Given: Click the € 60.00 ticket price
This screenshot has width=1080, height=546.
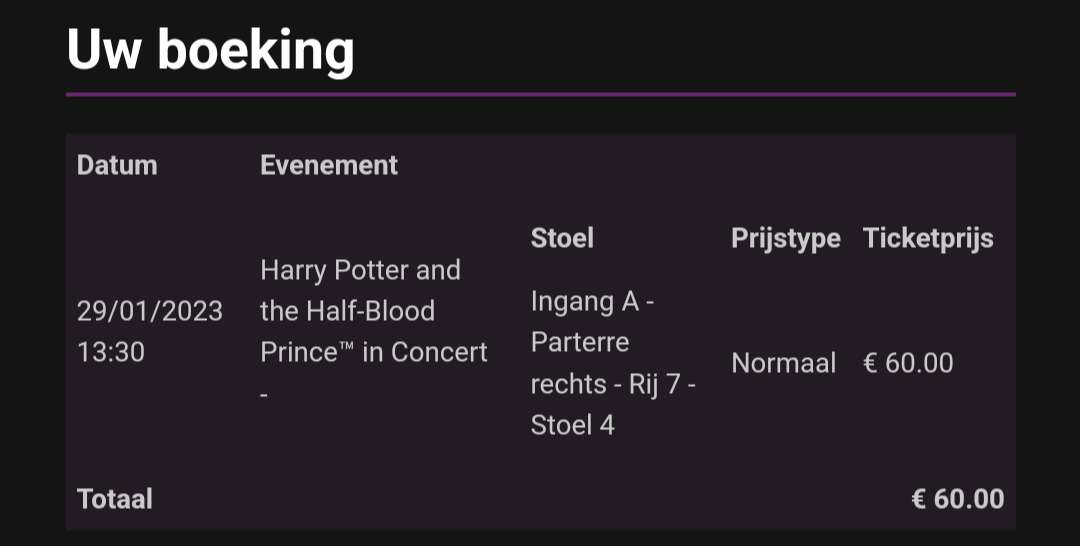Looking at the screenshot, I should 908,363.
